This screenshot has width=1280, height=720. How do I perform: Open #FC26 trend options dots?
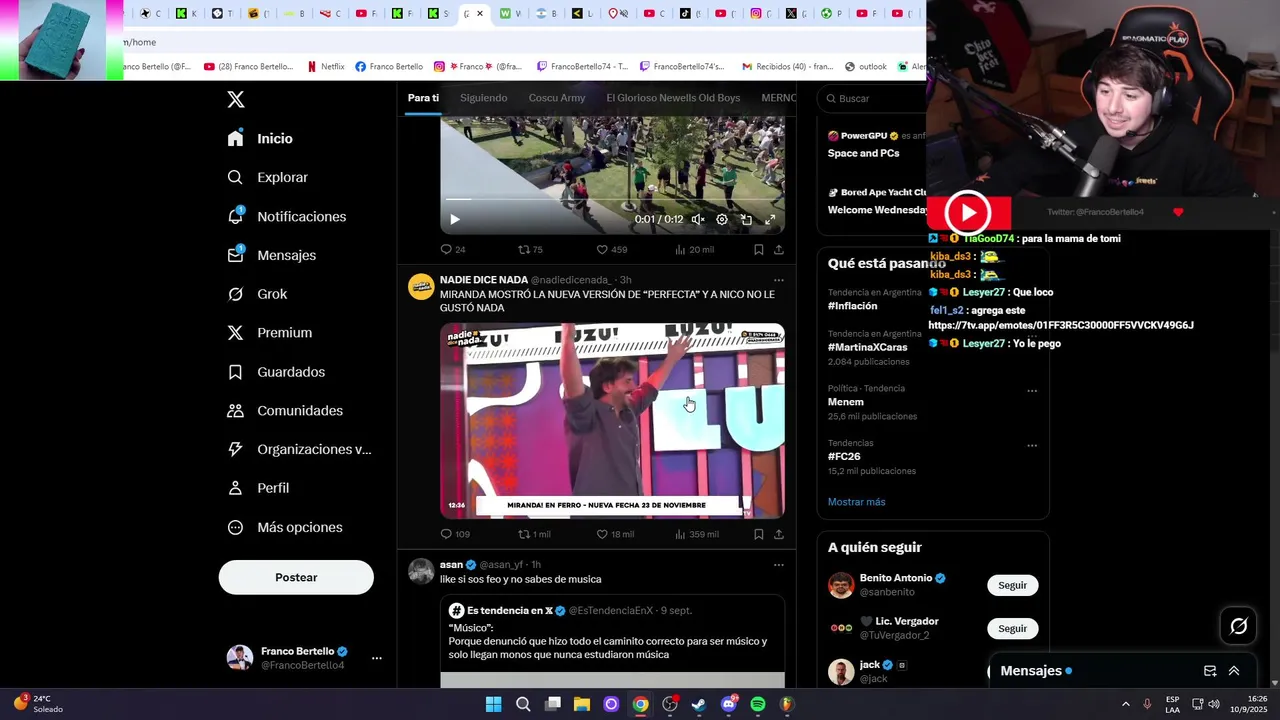tap(1032, 446)
